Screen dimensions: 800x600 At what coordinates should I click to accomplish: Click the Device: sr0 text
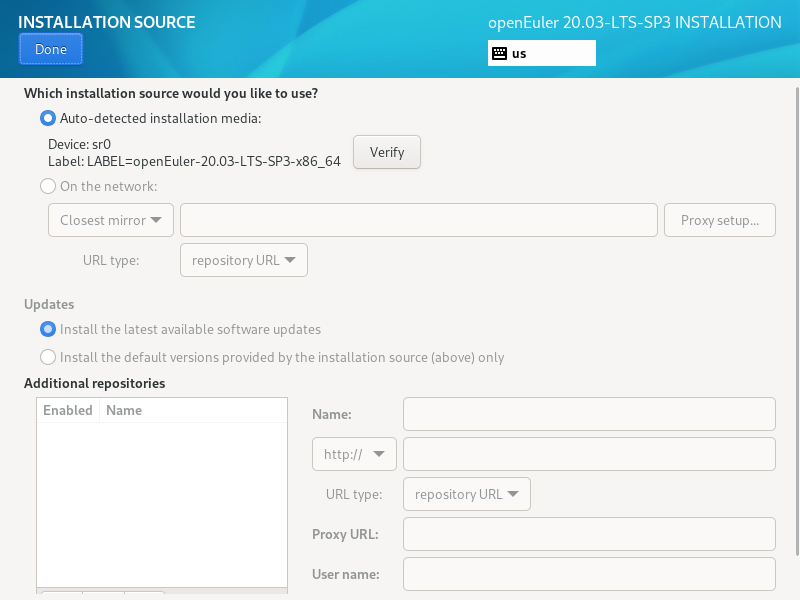(80, 144)
